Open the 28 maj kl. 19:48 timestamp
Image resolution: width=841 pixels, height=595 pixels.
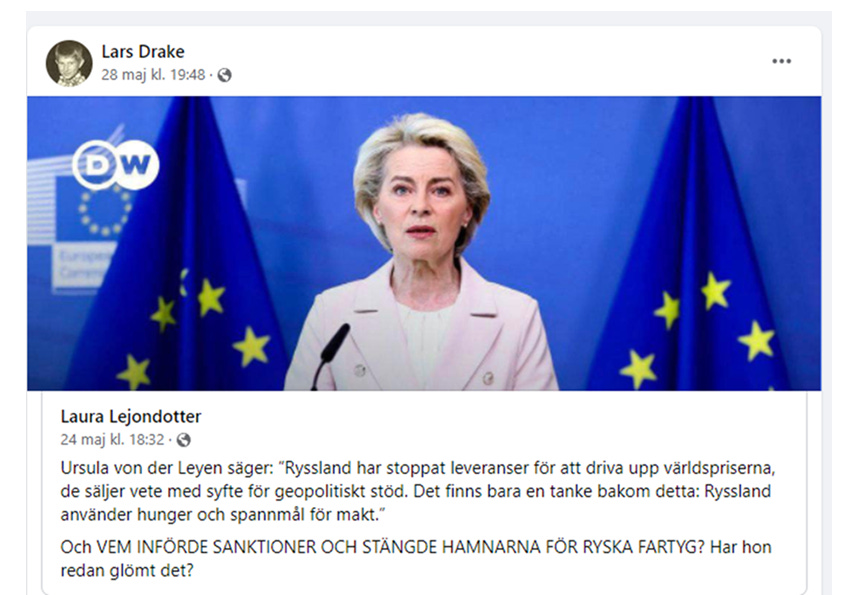point(153,75)
